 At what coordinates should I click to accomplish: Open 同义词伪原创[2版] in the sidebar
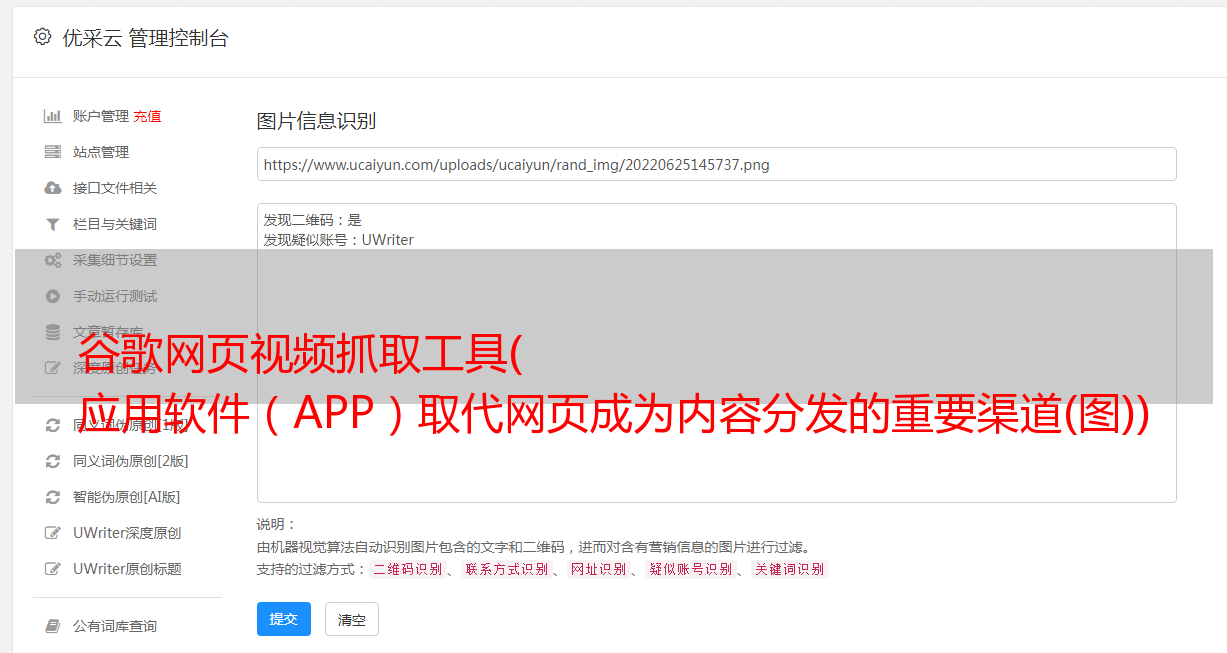click(131, 461)
